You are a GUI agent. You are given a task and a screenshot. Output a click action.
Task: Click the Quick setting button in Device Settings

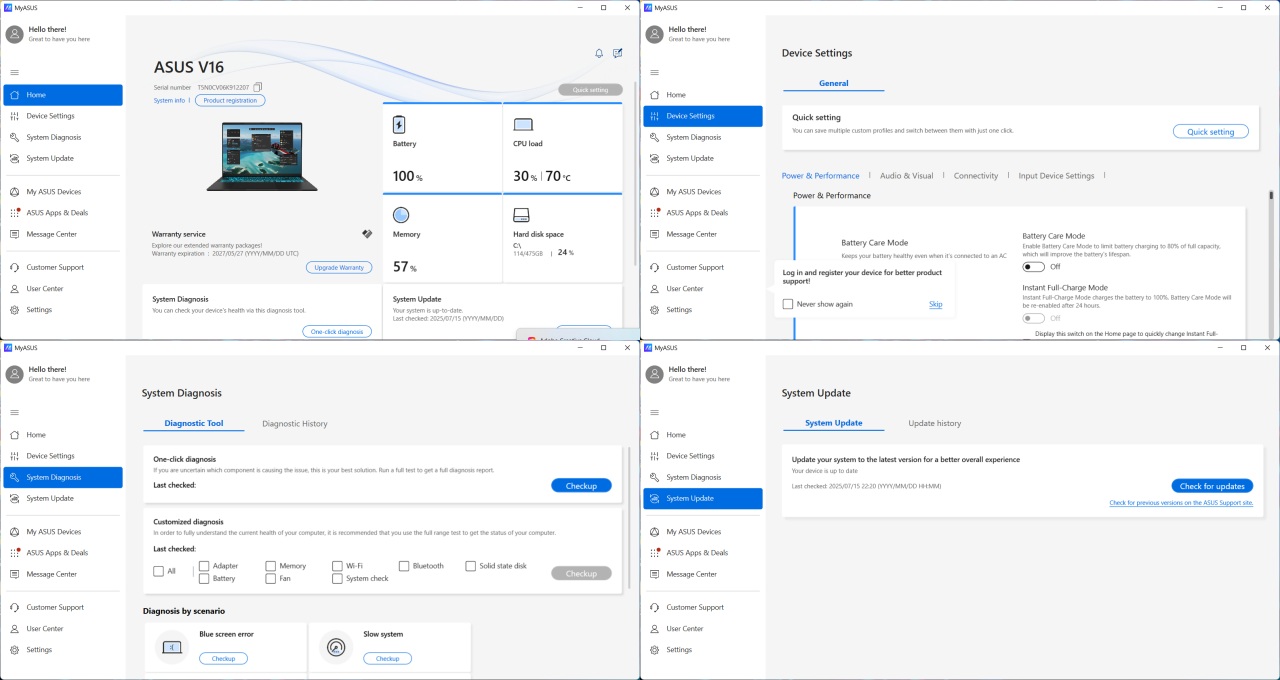point(1211,132)
